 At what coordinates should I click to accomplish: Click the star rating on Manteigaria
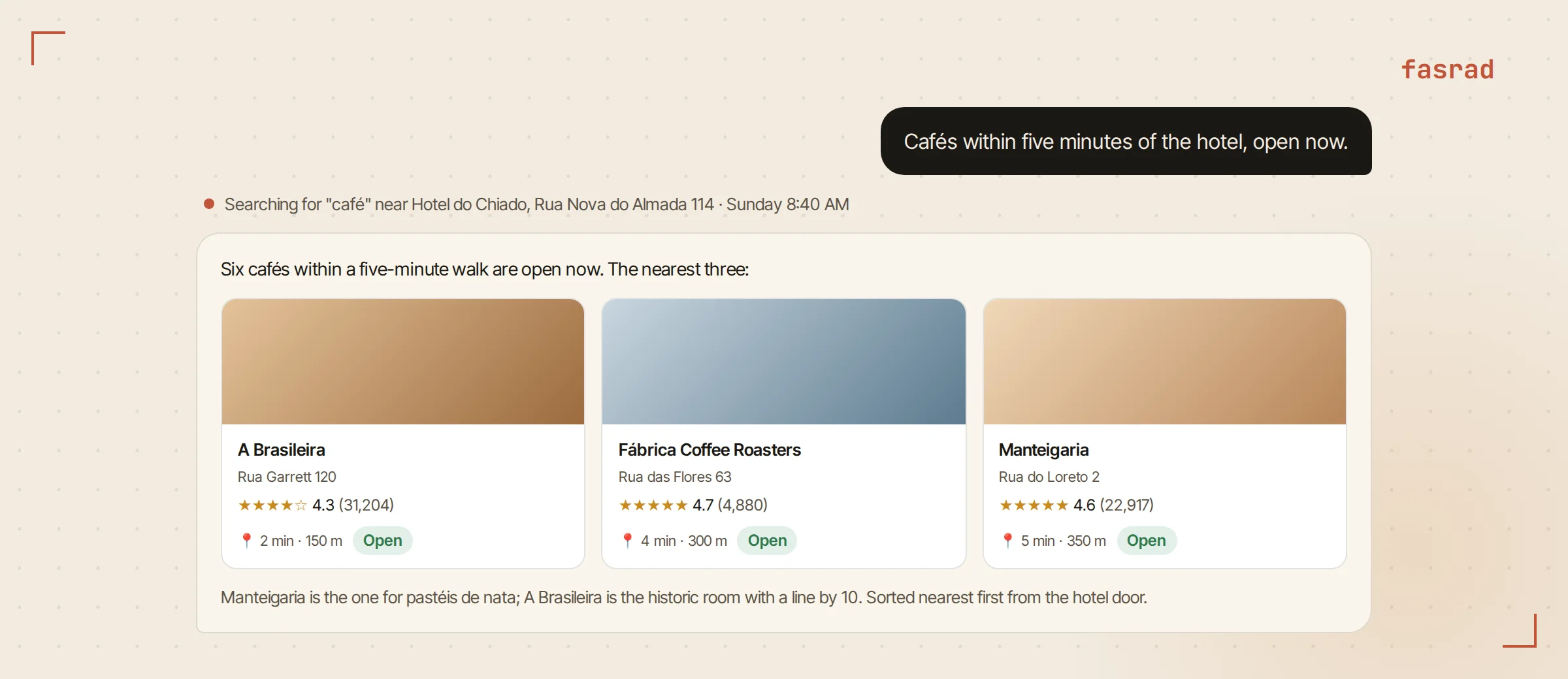coord(1034,505)
